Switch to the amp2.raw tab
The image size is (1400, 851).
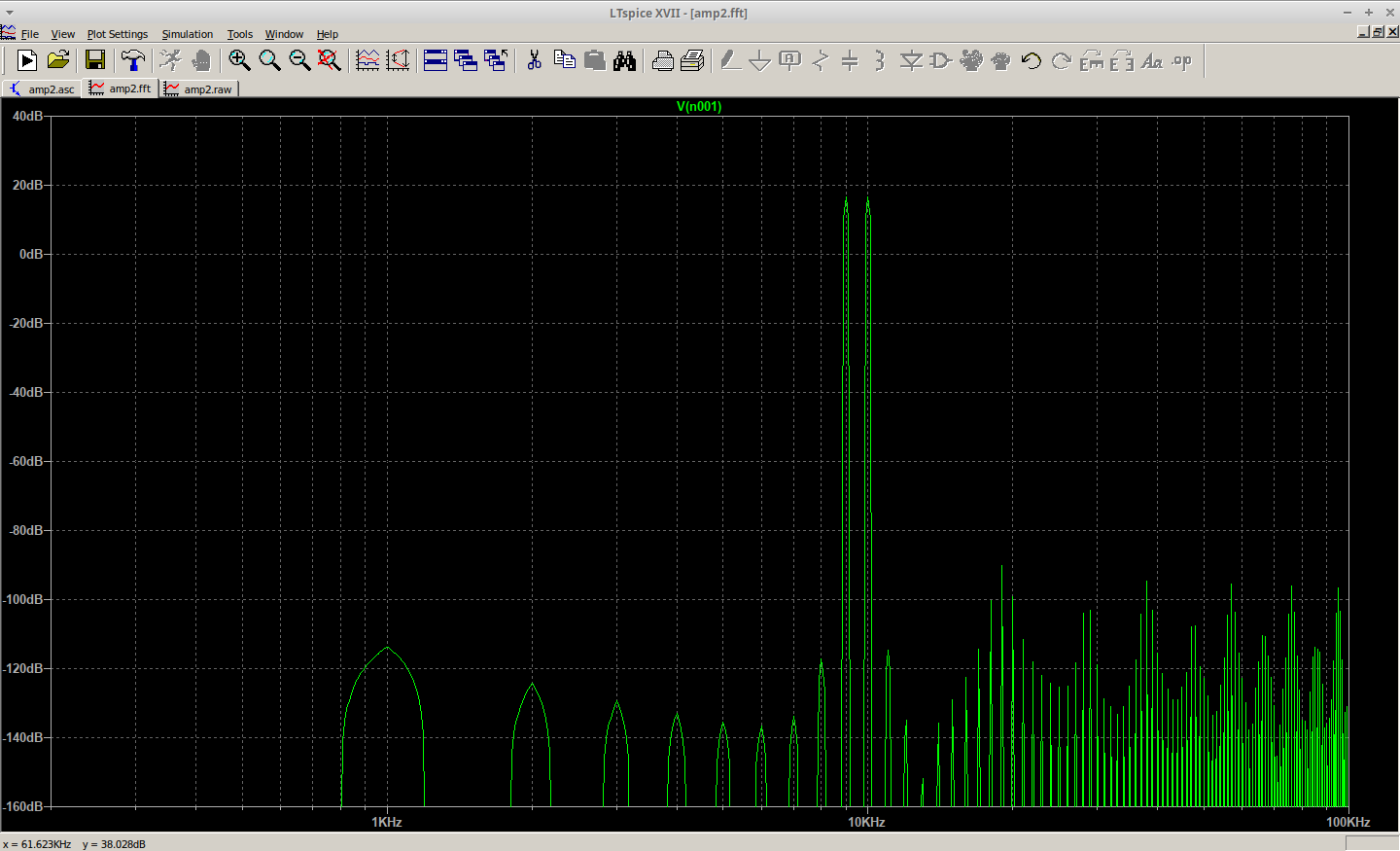(199, 89)
